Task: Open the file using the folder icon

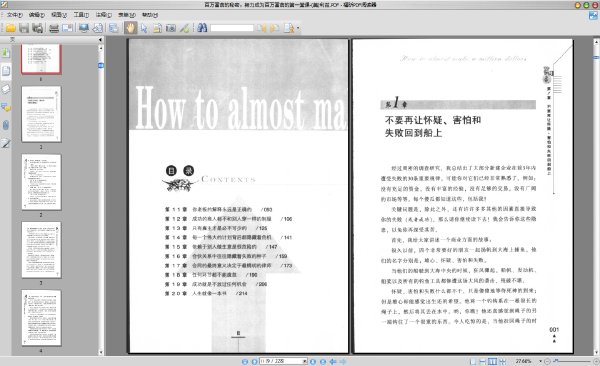Action: (10, 28)
